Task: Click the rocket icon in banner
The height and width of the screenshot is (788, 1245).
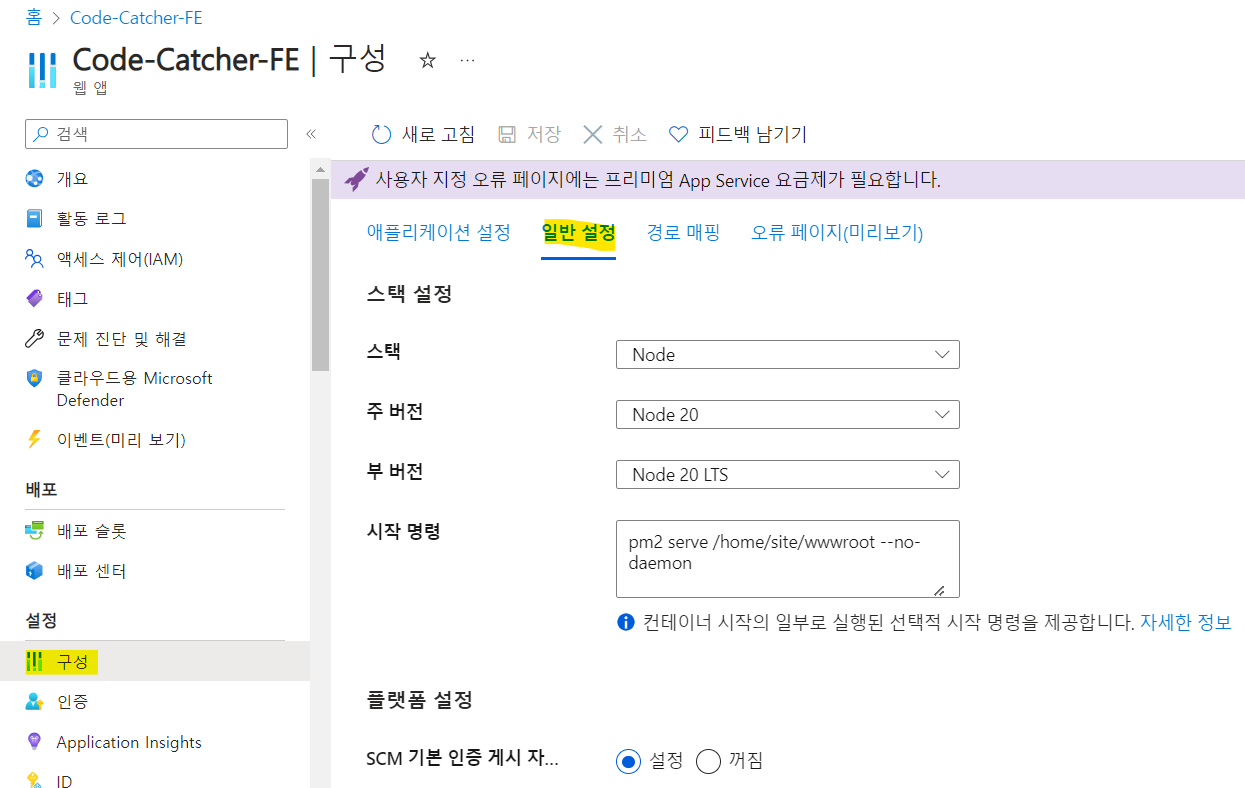Action: click(356, 180)
